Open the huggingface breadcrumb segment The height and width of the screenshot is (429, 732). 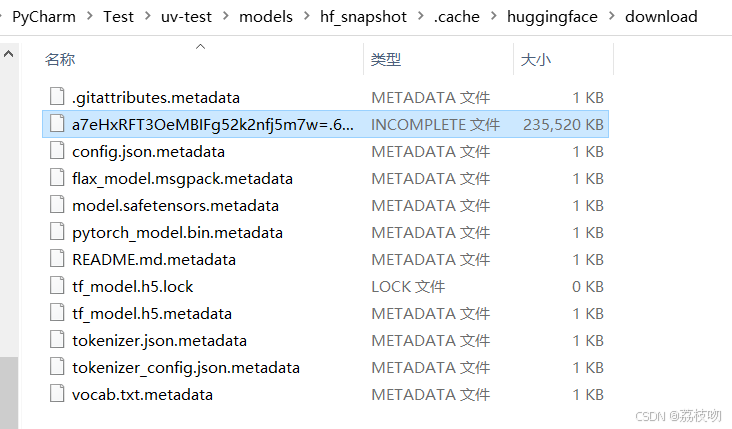pos(552,17)
